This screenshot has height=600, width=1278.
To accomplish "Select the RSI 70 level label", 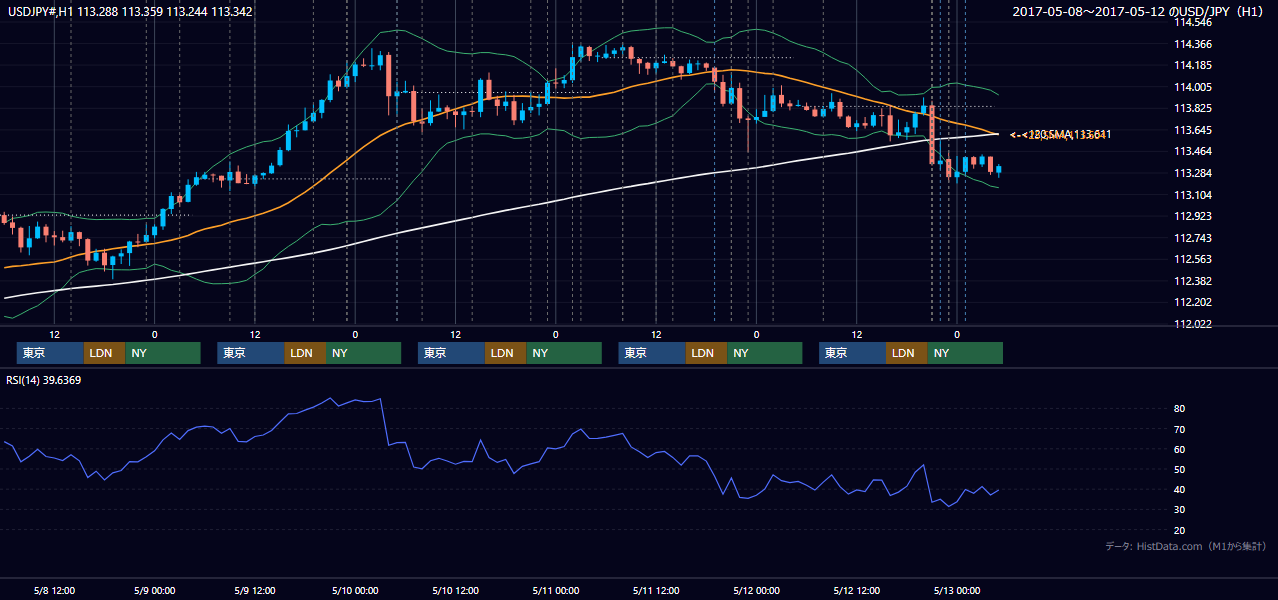I will [x=1180, y=429].
